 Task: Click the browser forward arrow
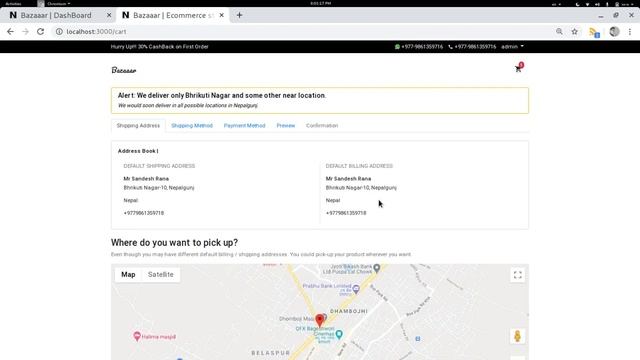pos(25,31)
